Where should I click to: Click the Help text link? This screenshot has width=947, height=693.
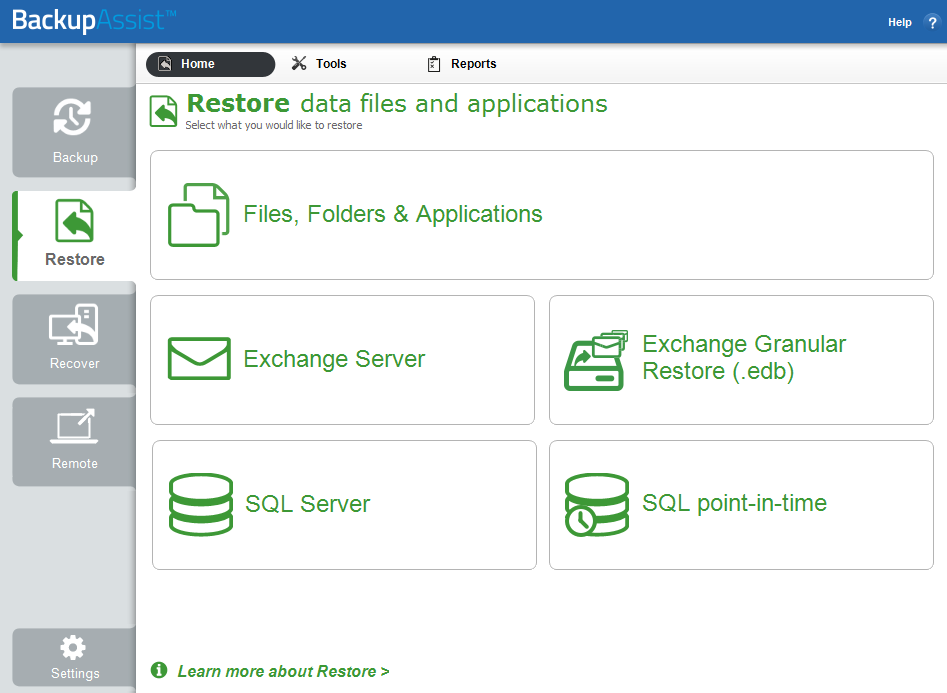(899, 22)
